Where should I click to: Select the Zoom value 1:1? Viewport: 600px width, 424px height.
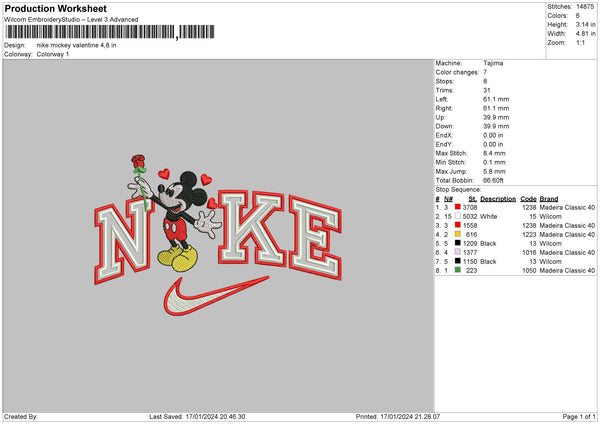[580, 42]
